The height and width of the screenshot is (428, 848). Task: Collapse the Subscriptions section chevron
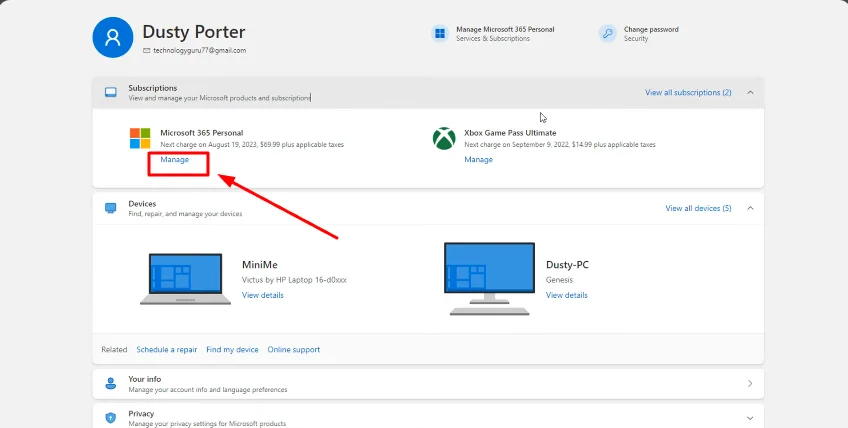(x=750, y=93)
